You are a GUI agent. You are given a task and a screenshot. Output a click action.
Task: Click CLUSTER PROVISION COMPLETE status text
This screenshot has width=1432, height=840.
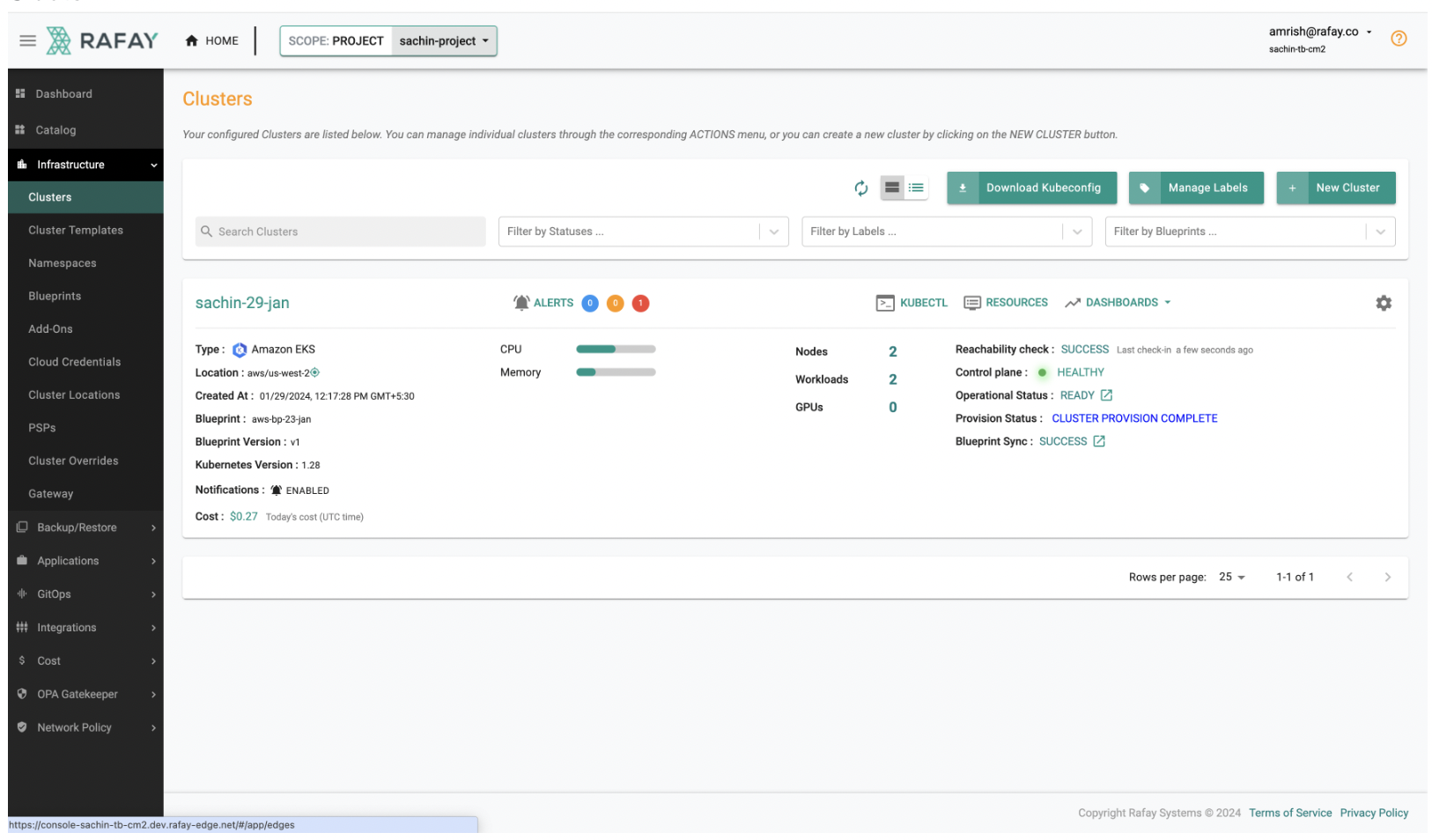click(1134, 418)
